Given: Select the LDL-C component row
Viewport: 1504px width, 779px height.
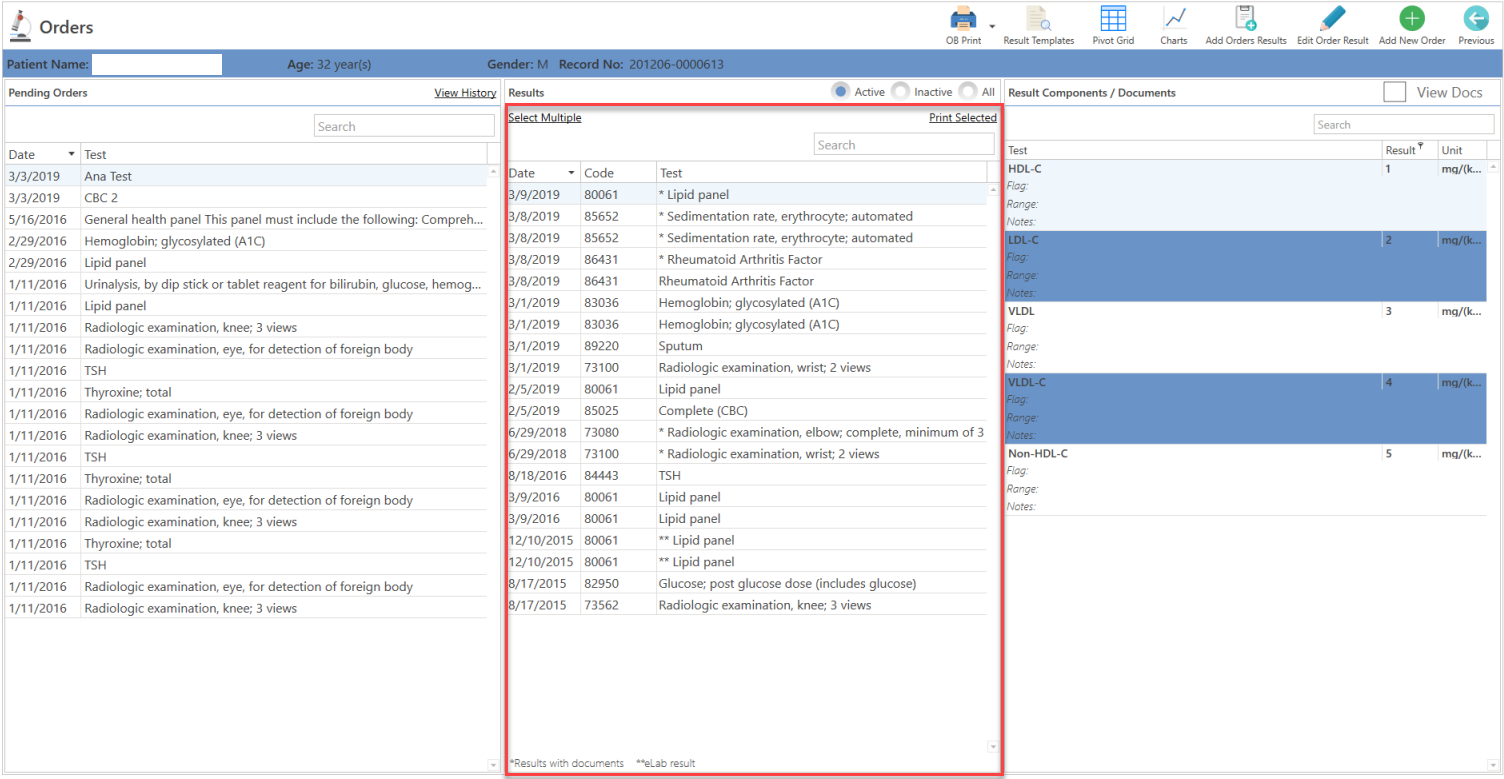Looking at the screenshot, I should click(x=1246, y=266).
